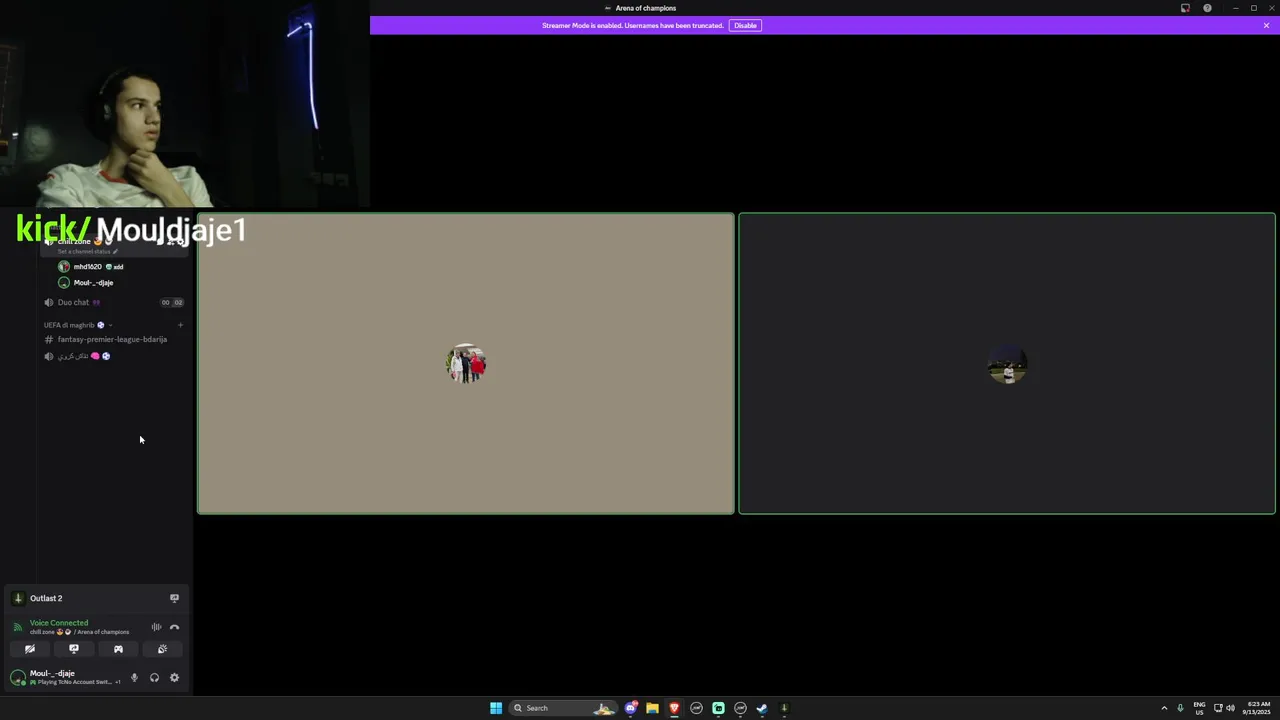This screenshot has width=1280, height=720.
Task: Open the Discord inbox icon in title bar
Action: pyautogui.click(x=1185, y=8)
